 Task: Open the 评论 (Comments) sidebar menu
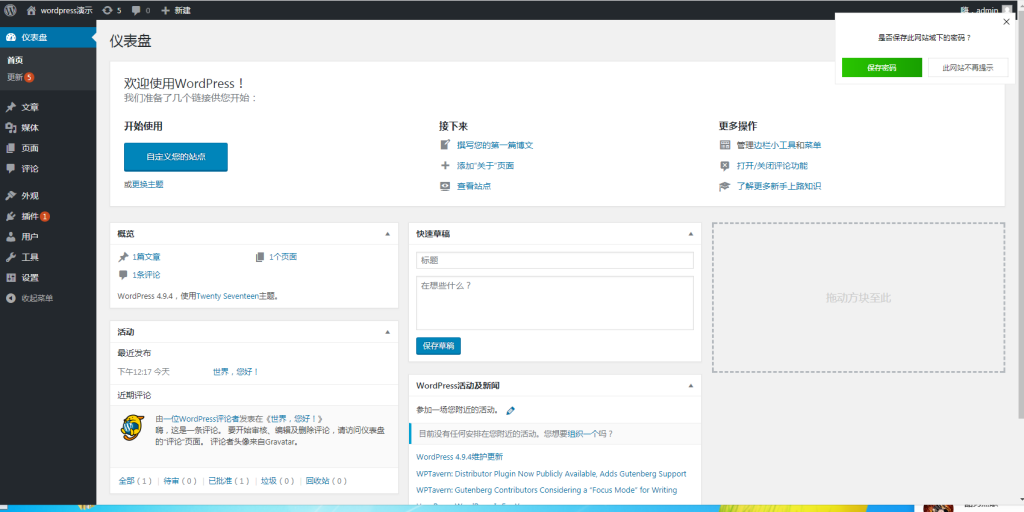pos(48,168)
